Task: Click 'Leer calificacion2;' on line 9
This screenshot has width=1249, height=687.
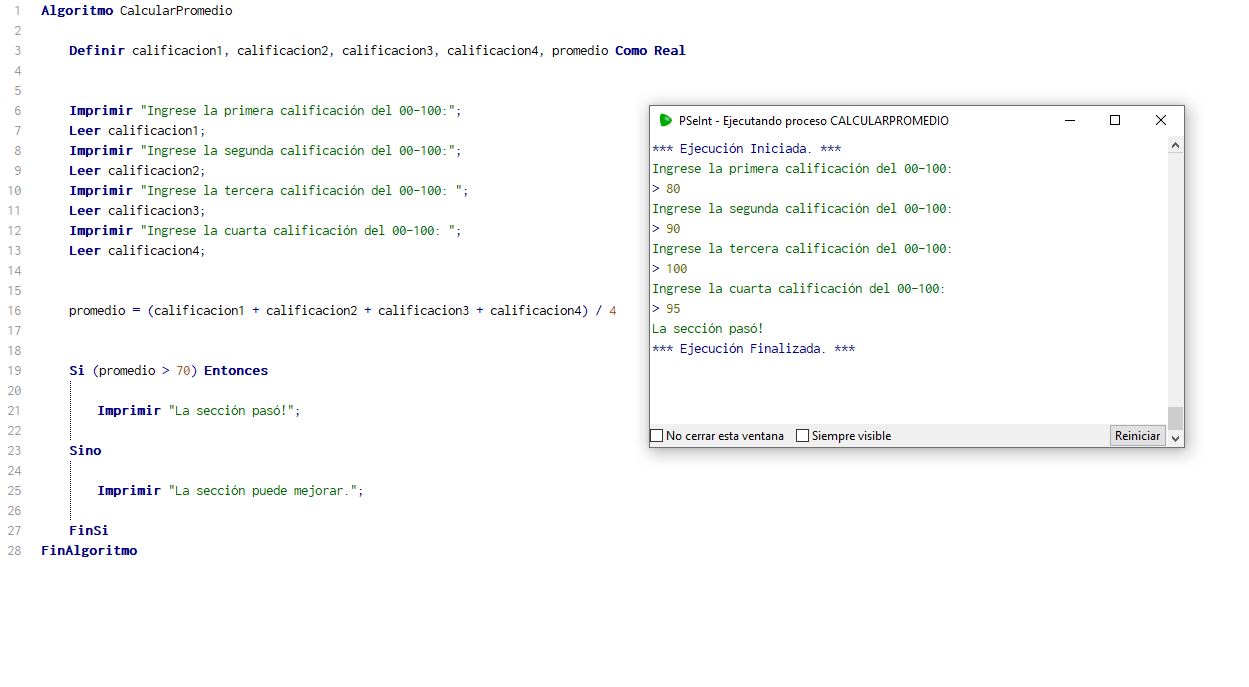Action: tap(137, 171)
